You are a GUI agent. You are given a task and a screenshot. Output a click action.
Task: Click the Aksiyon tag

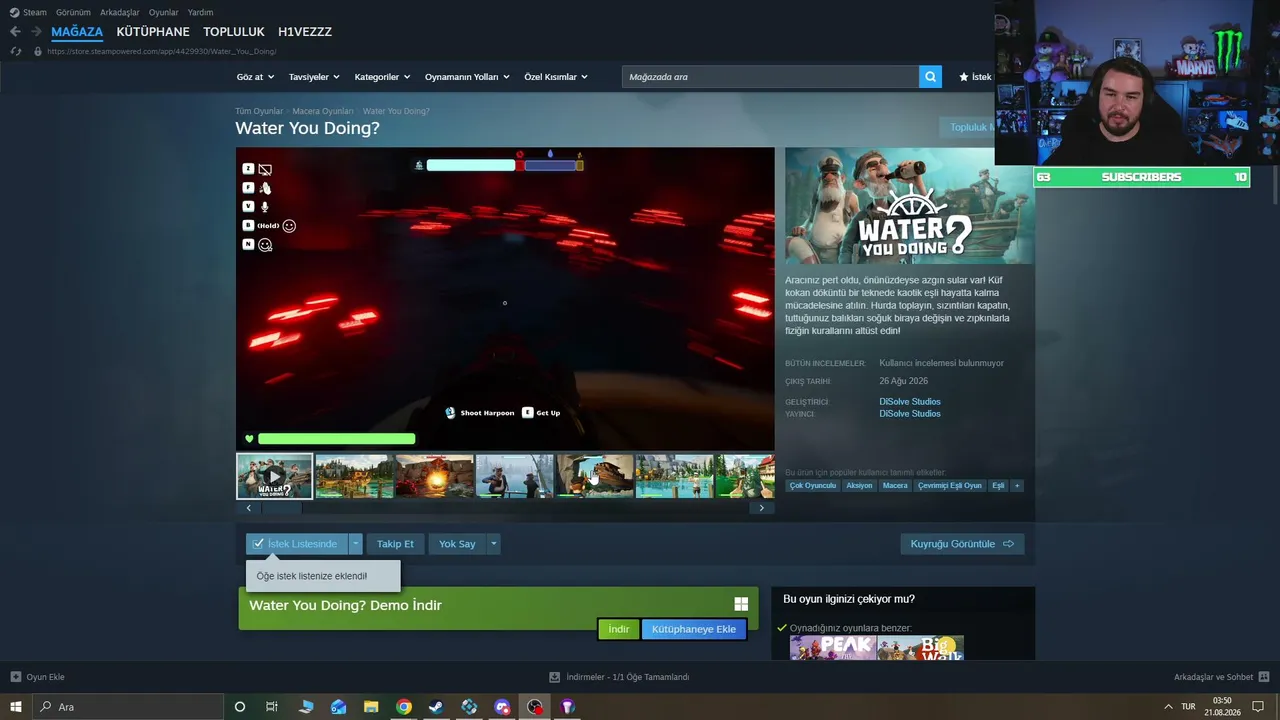859,486
